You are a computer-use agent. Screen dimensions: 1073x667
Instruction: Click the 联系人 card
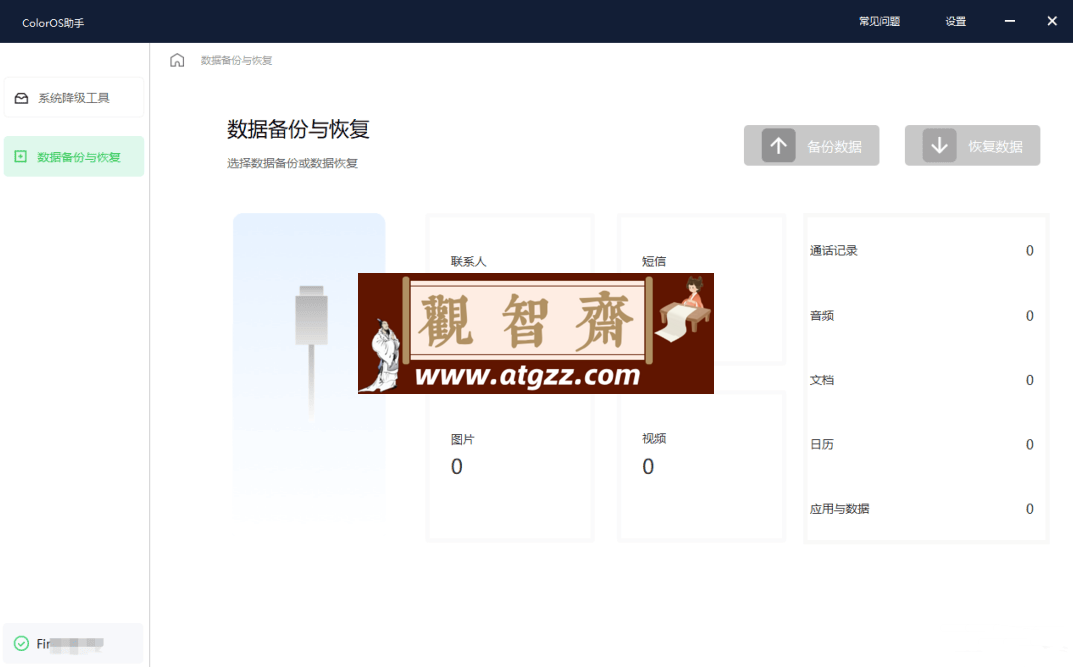coord(510,289)
